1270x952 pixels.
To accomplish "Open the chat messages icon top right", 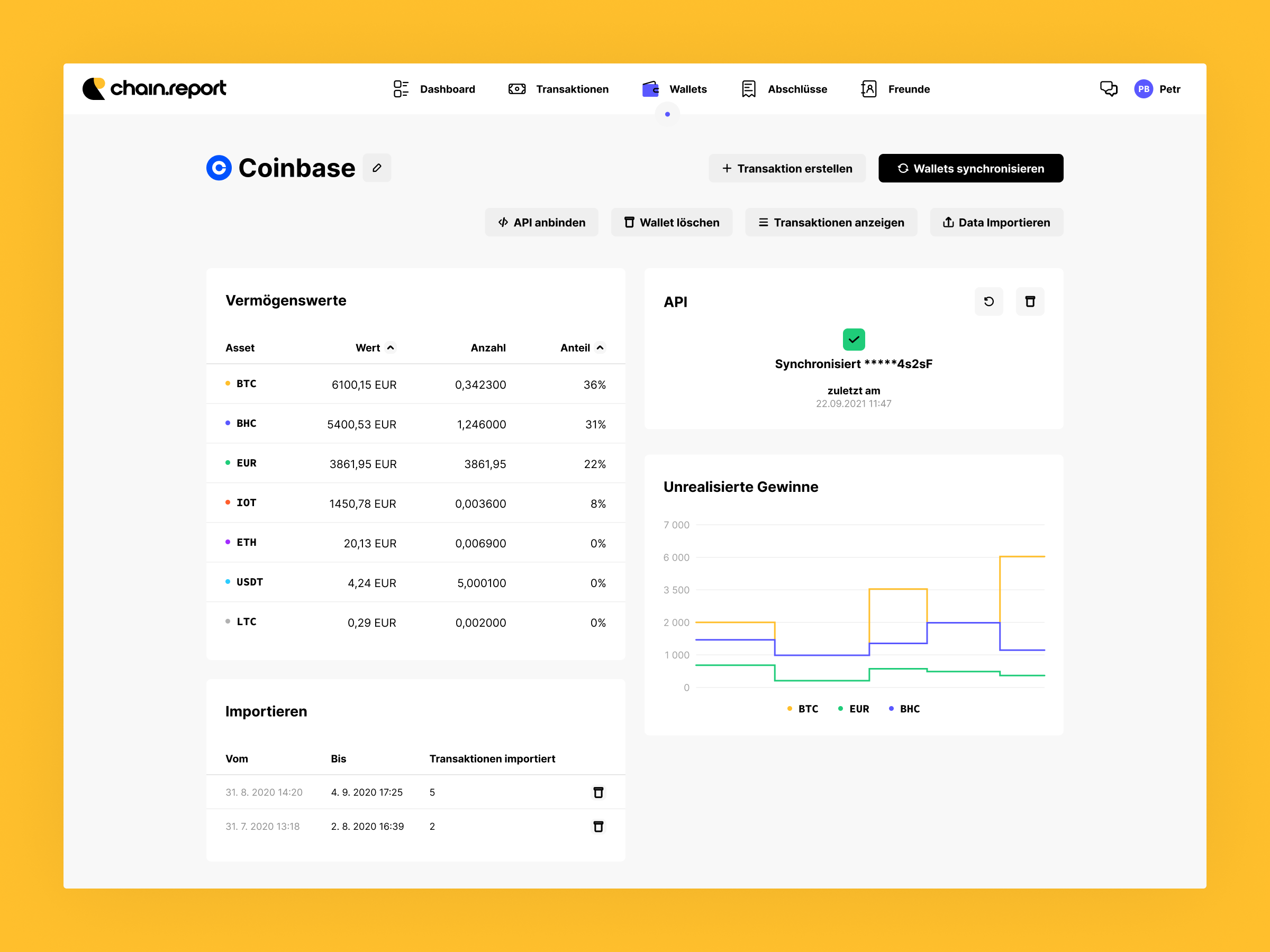I will coord(1109,88).
